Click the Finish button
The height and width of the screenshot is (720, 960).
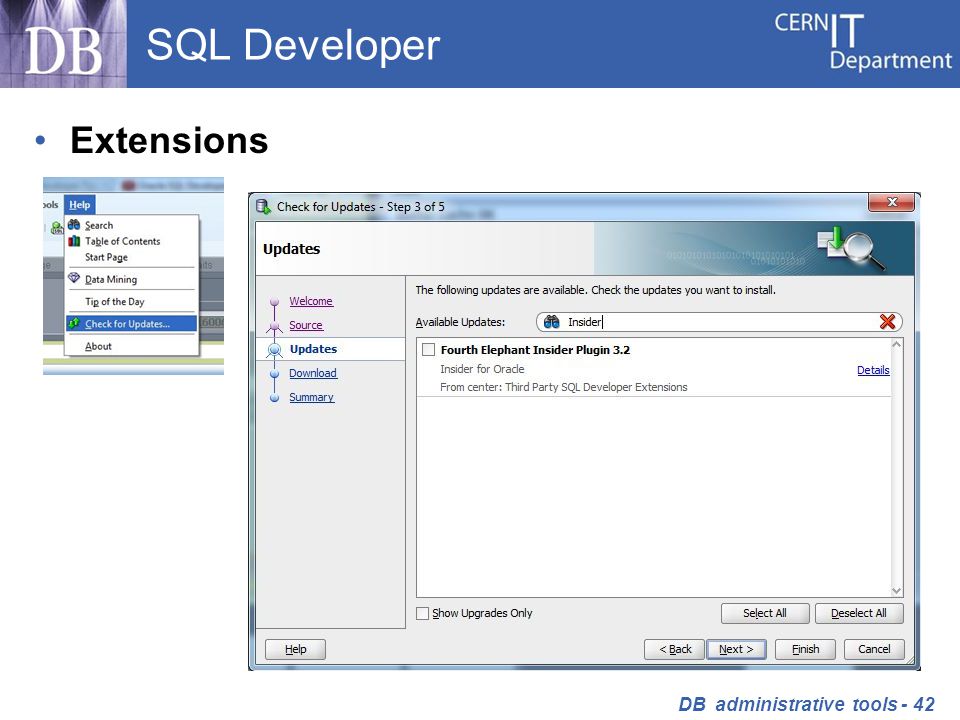[x=805, y=649]
